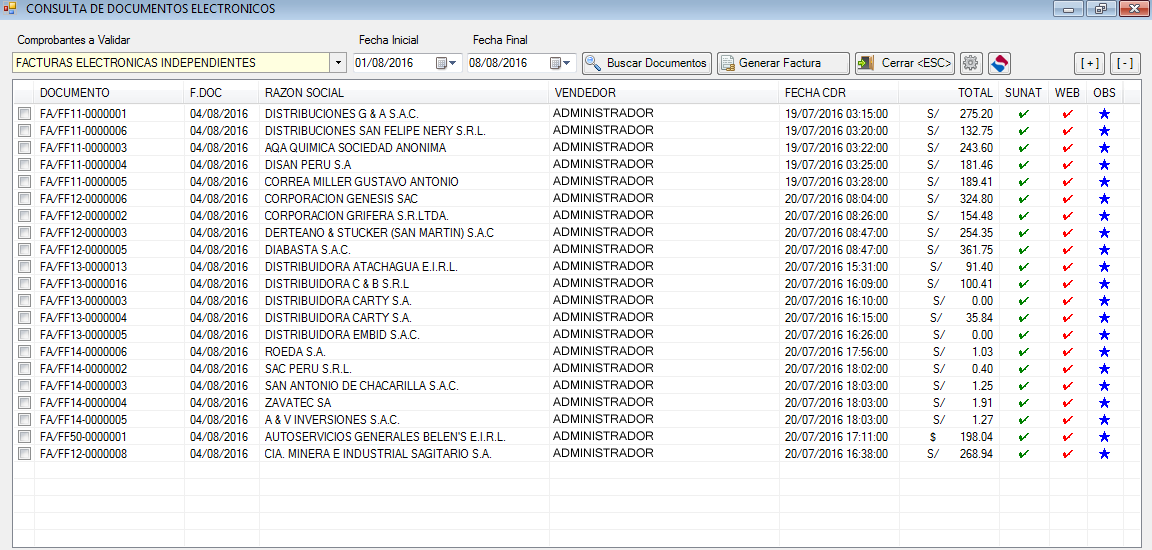
Task: Check the box for FA/FF11-0000006
Action: click(x=24, y=131)
